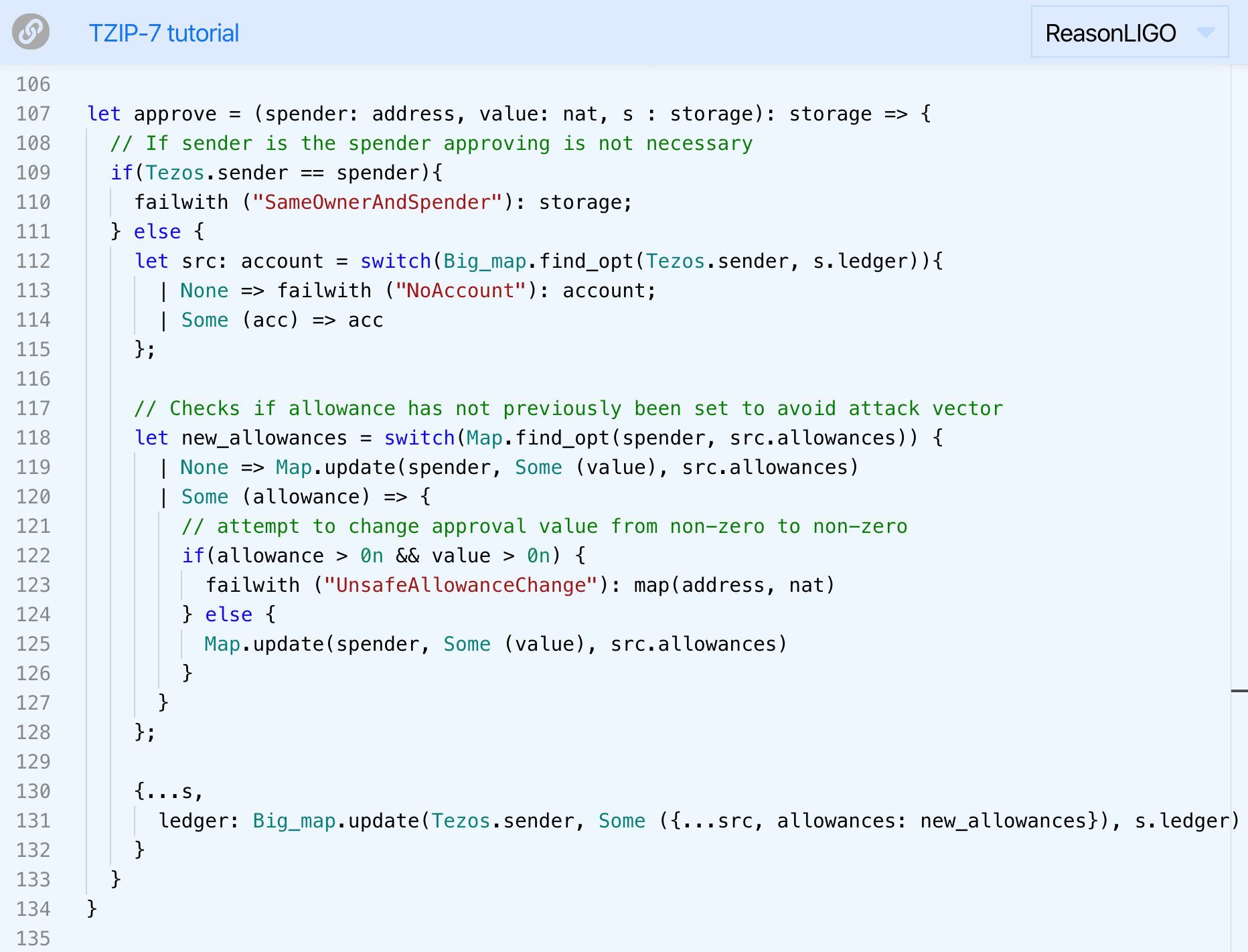This screenshot has width=1248, height=952.
Task: Open the ReasonLIGO language dropdown
Action: [x=1129, y=32]
